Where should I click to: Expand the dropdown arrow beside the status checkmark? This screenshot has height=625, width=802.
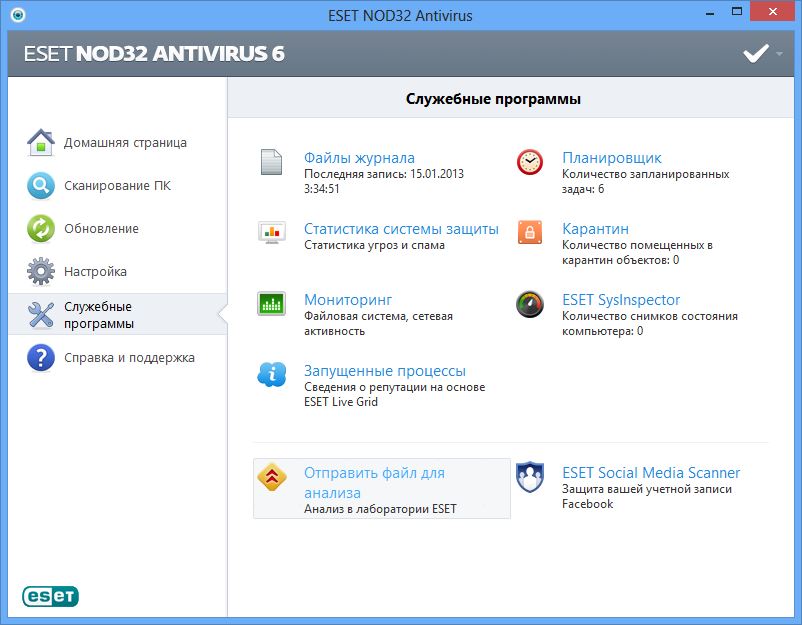pyautogui.click(x=780, y=54)
